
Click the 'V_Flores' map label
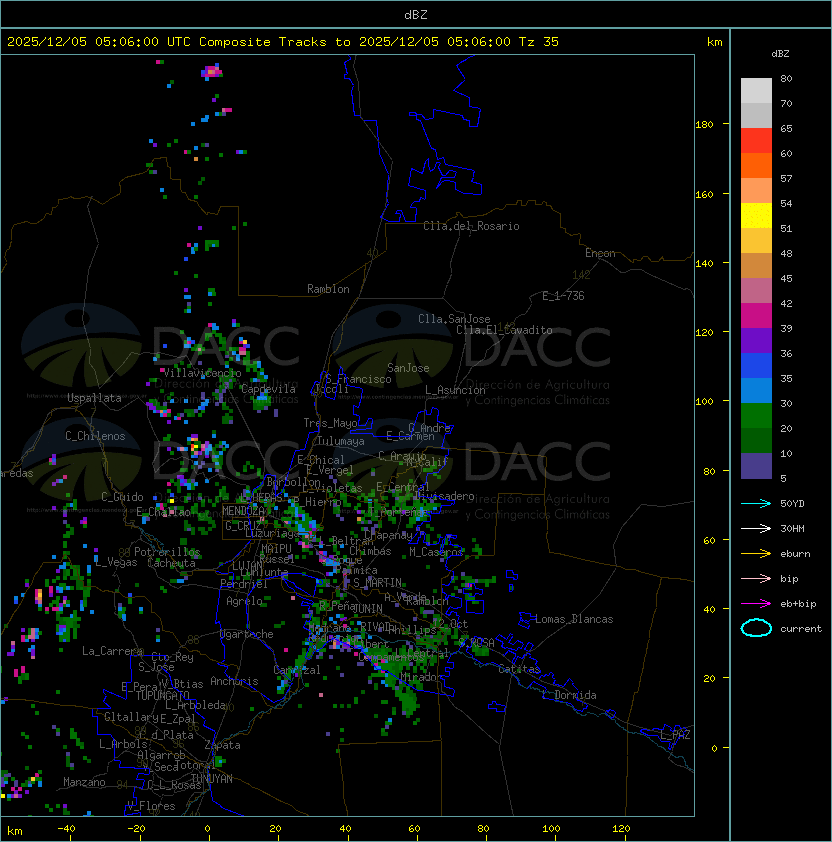coord(151,806)
